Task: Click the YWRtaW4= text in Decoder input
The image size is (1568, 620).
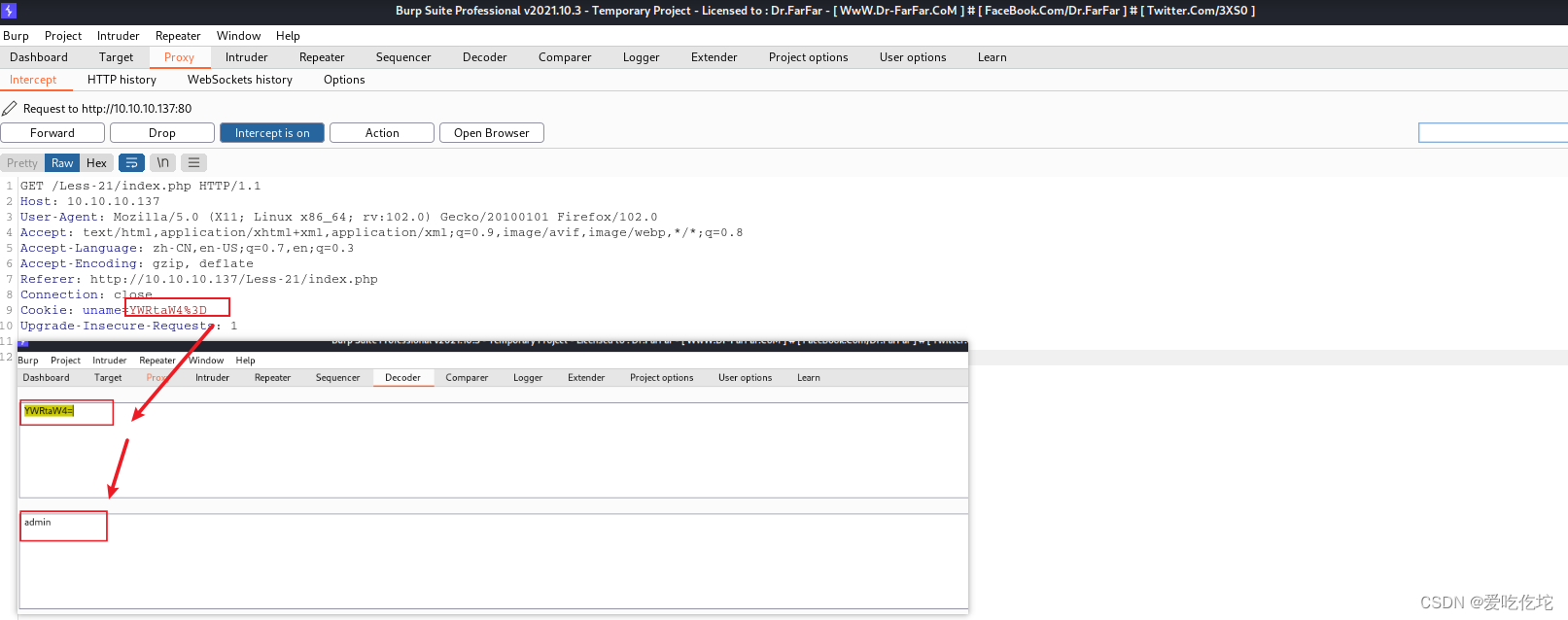Action: click(49, 411)
